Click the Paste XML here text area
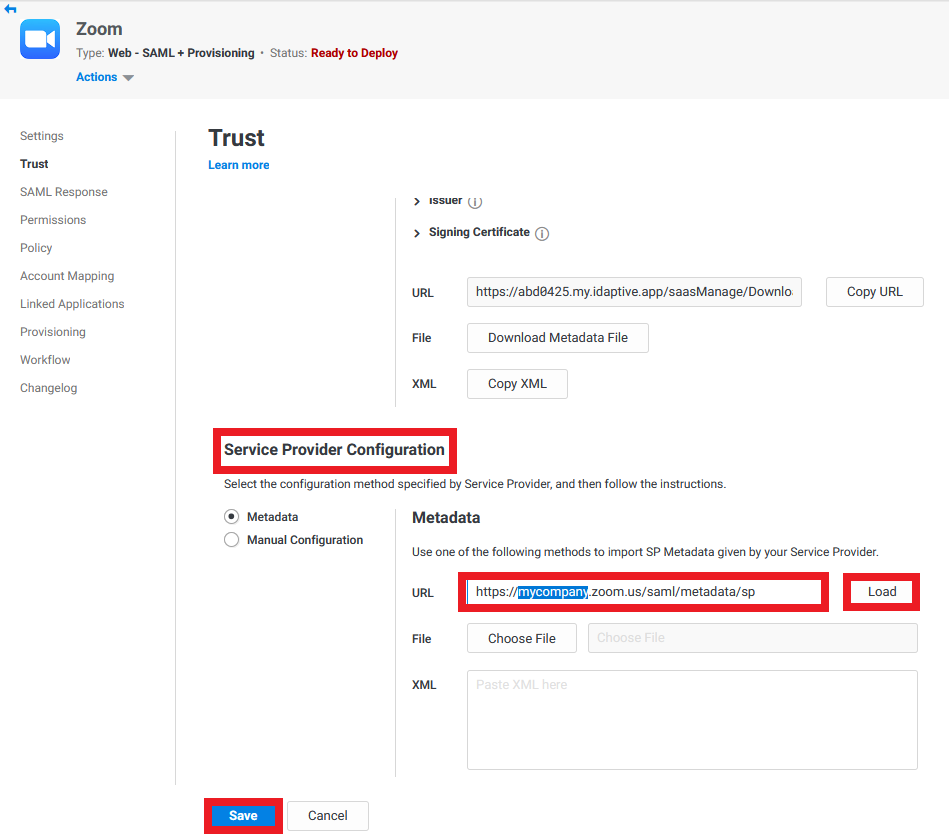Viewport: 949px width, 838px height. click(692, 720)
